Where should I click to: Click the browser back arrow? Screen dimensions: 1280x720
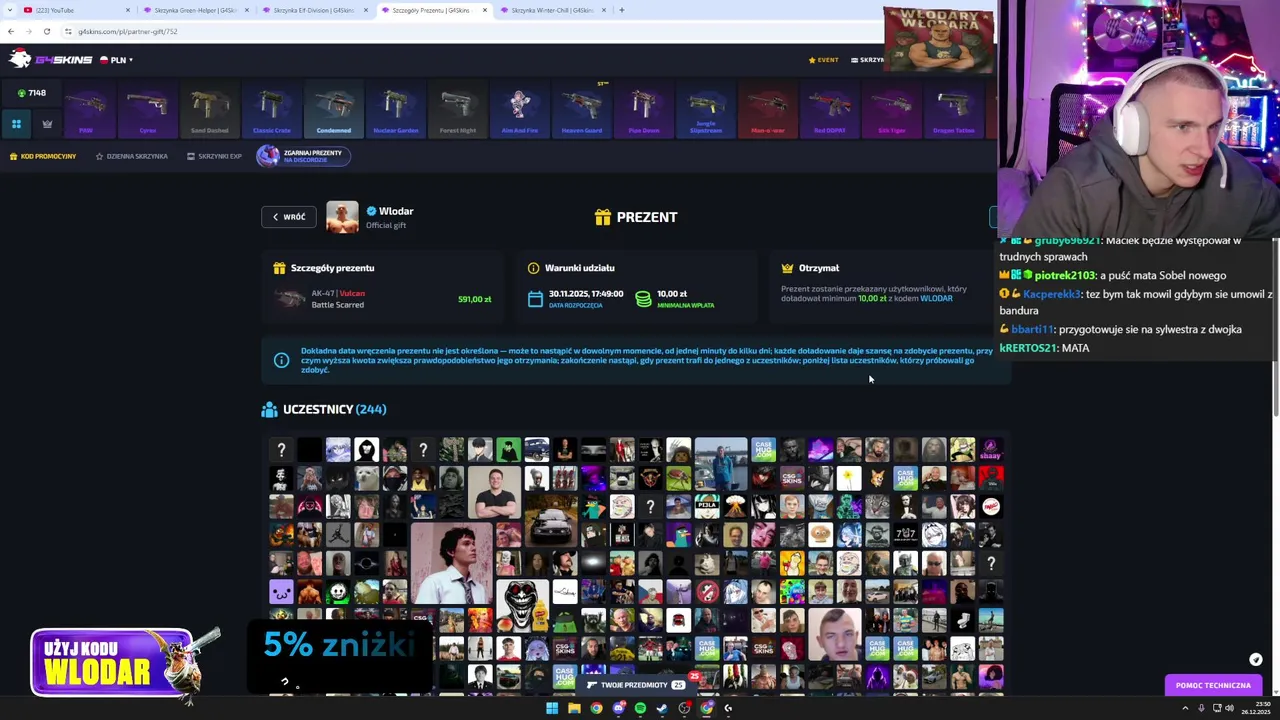tap(11, 31)
